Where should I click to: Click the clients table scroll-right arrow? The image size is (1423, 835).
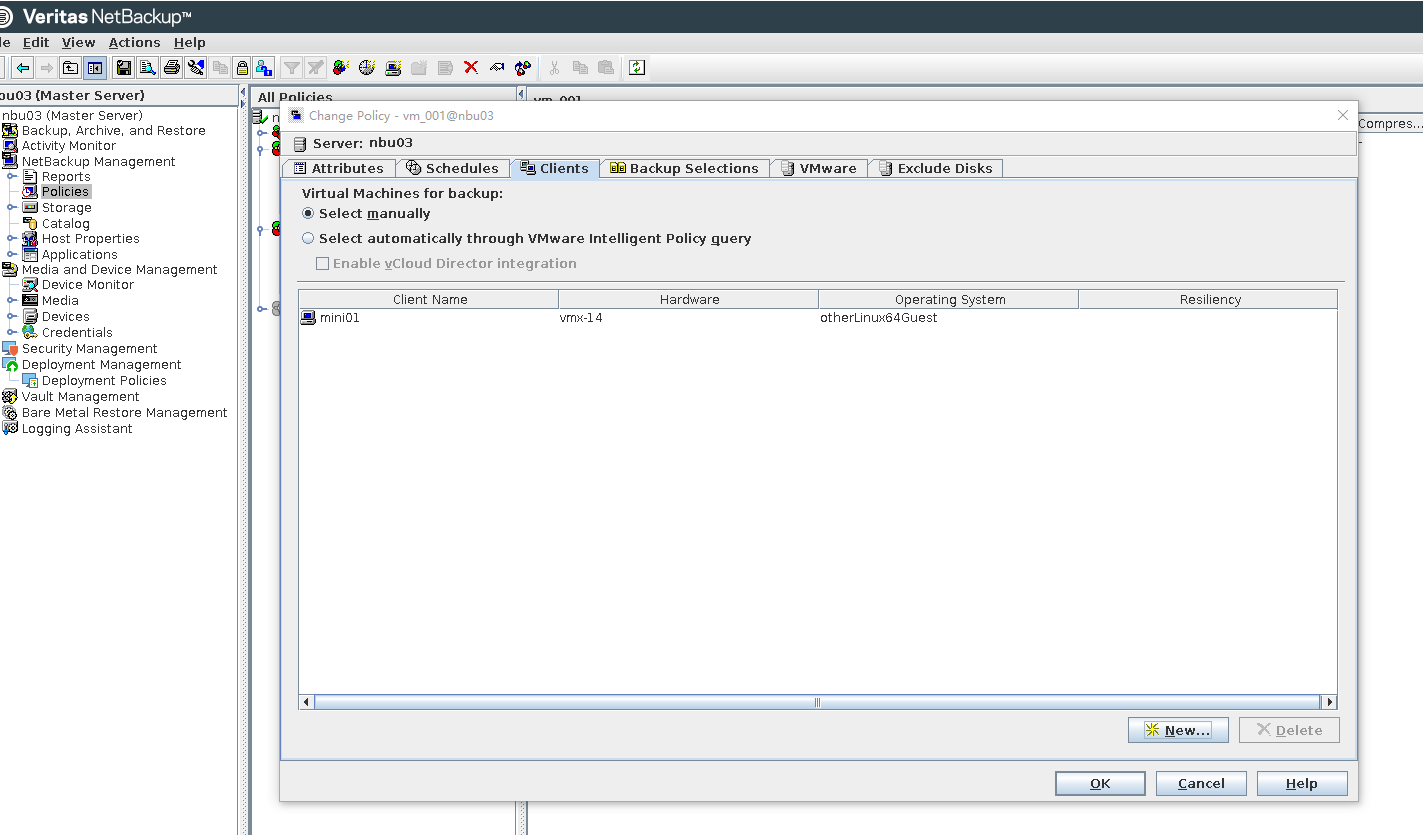click(x=1329, y=702)
